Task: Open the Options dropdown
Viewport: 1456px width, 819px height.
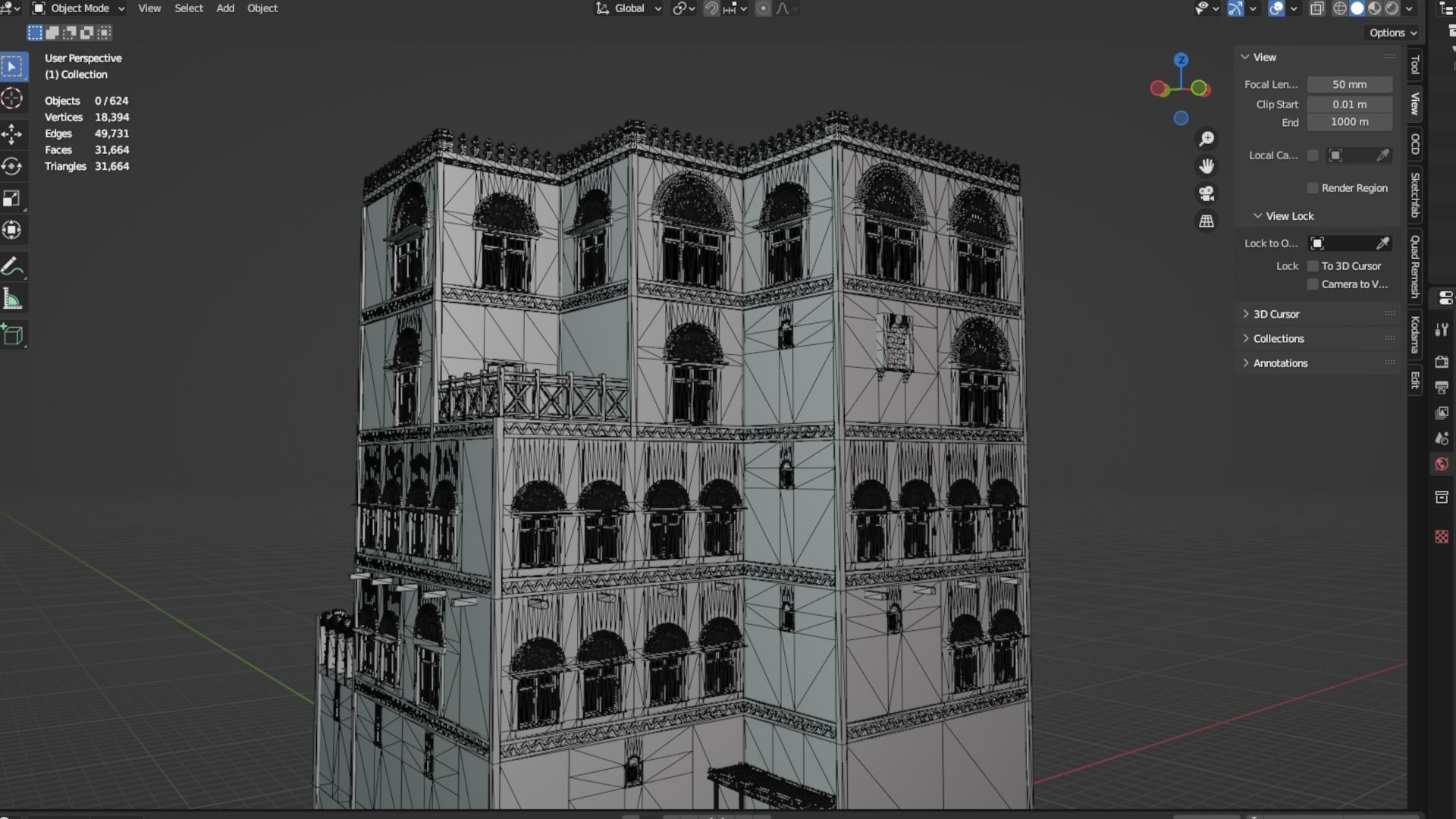Action: tap(1393, 33)
